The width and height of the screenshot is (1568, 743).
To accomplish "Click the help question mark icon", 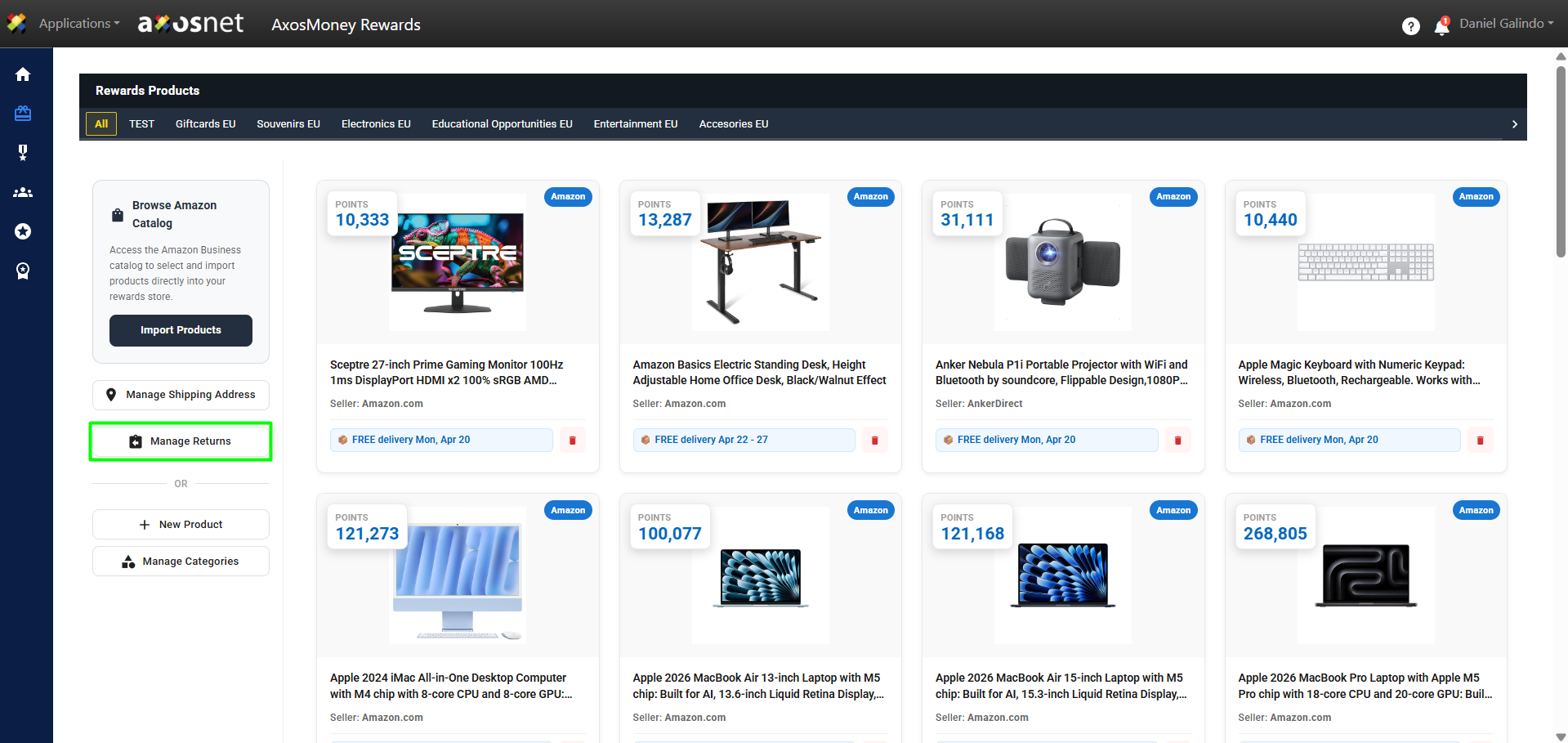I will click(x=1410, y=26).
